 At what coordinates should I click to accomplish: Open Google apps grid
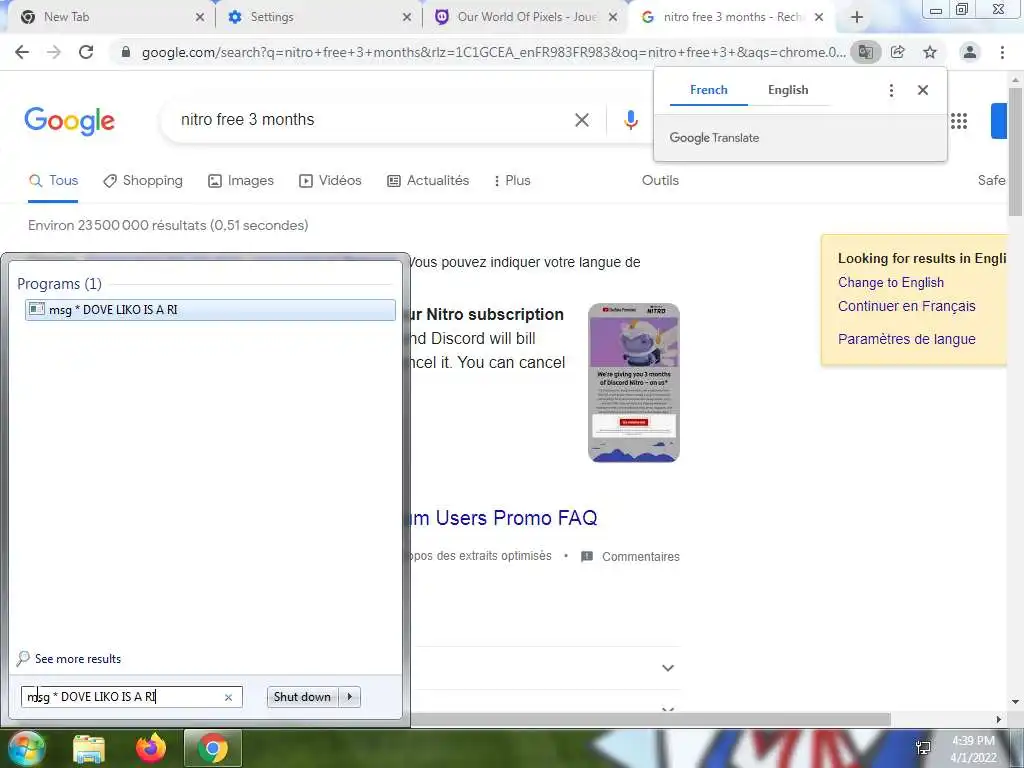tap(959, 121)
